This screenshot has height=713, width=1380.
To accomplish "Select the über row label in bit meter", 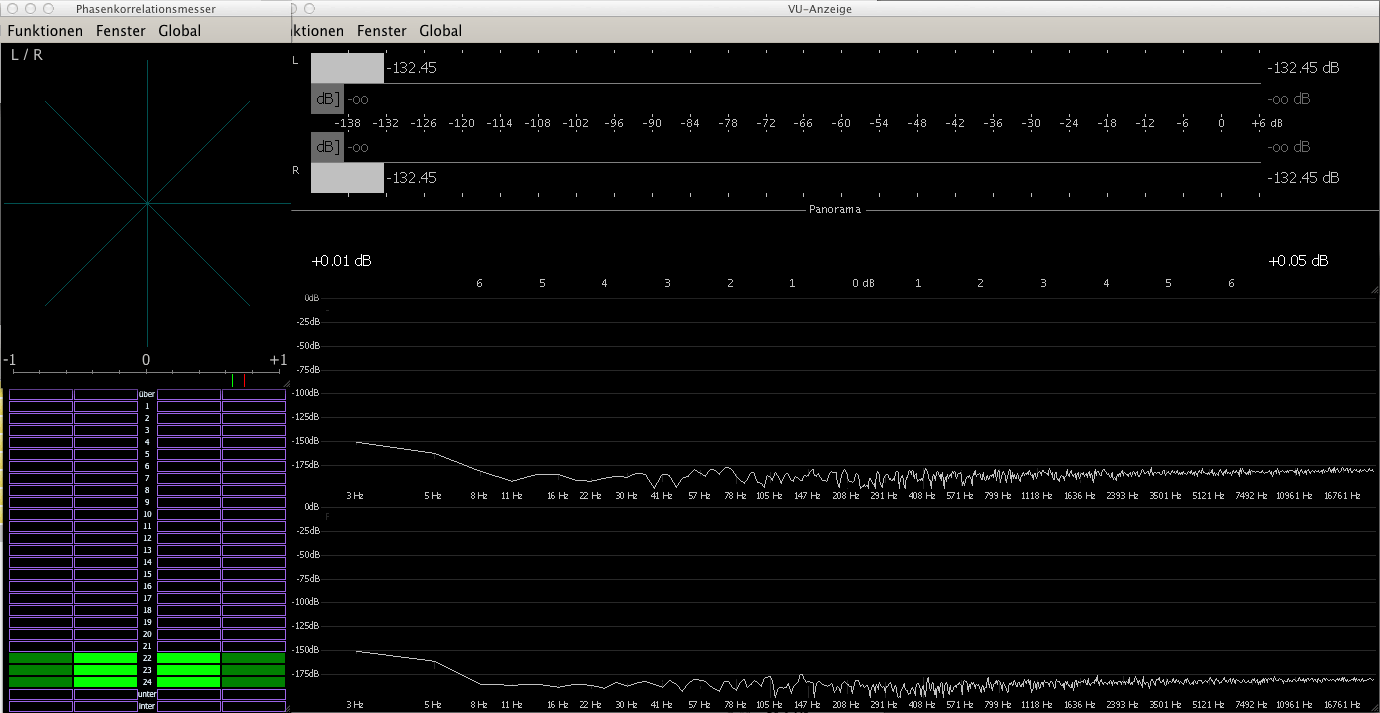I will pyautogui.click(x=147, y=394).
